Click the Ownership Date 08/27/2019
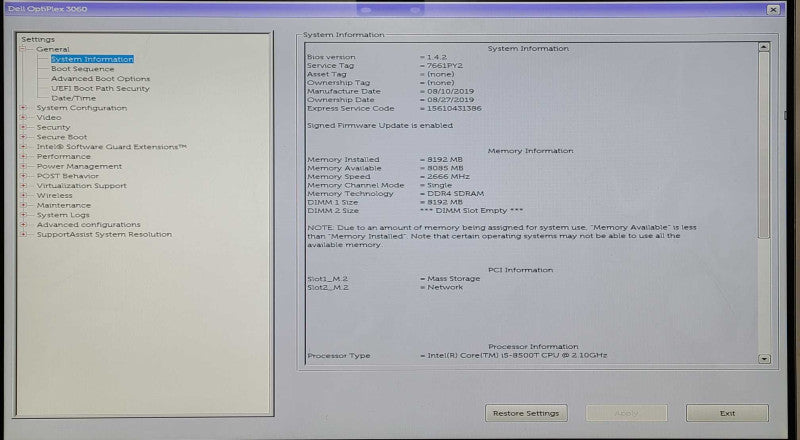This screenshot has height=440, width=800. 451,100
